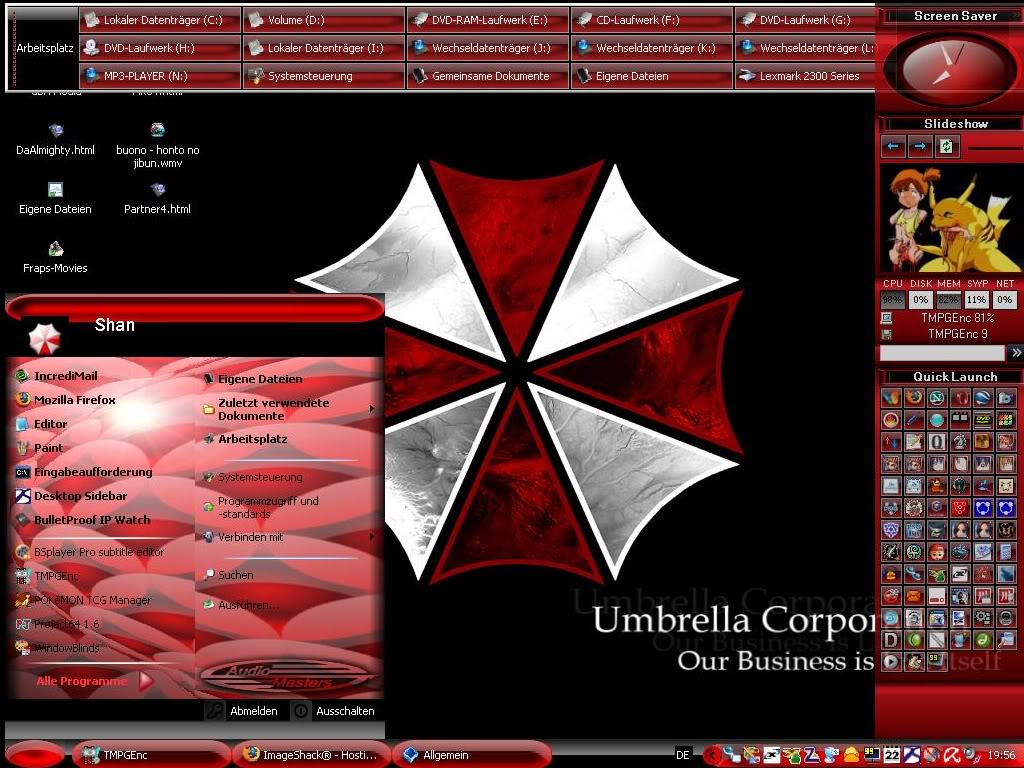Launch the round play-button icon in Quick Launch

click(x=891, y=662)
